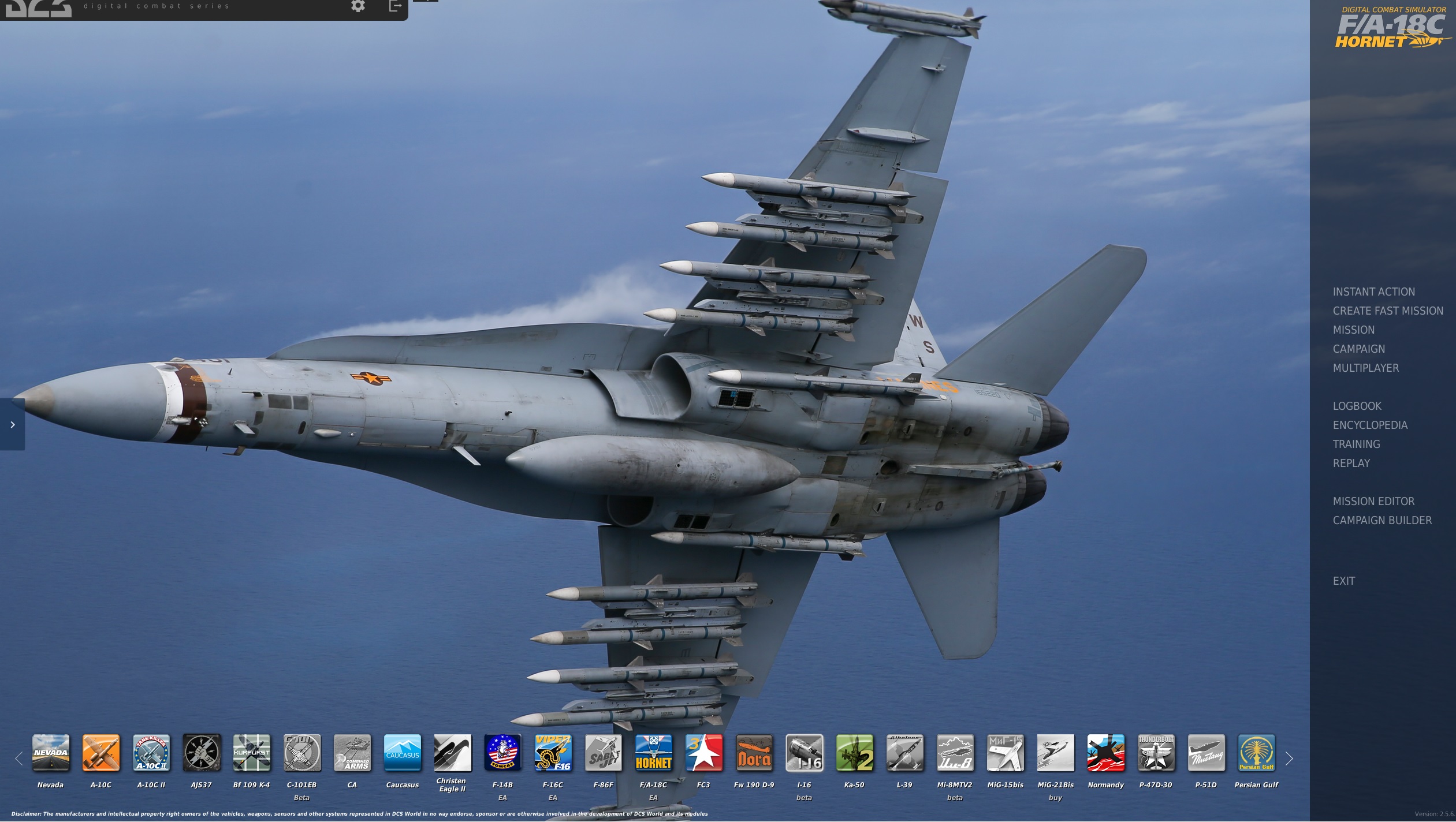Click the EXIT button
This screenshot has height=822, width=1456.
pos(1343,581)
